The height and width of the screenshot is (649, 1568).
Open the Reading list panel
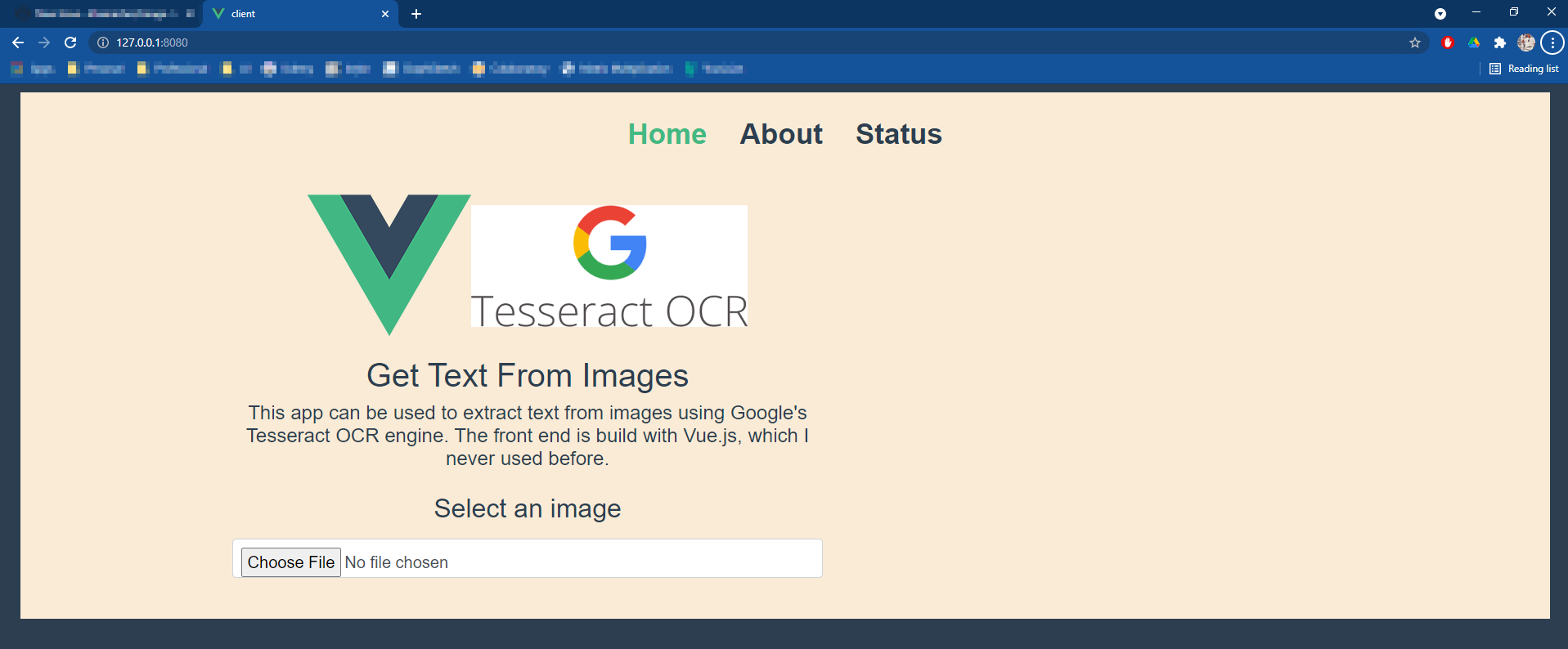(x=1524, y=69)
